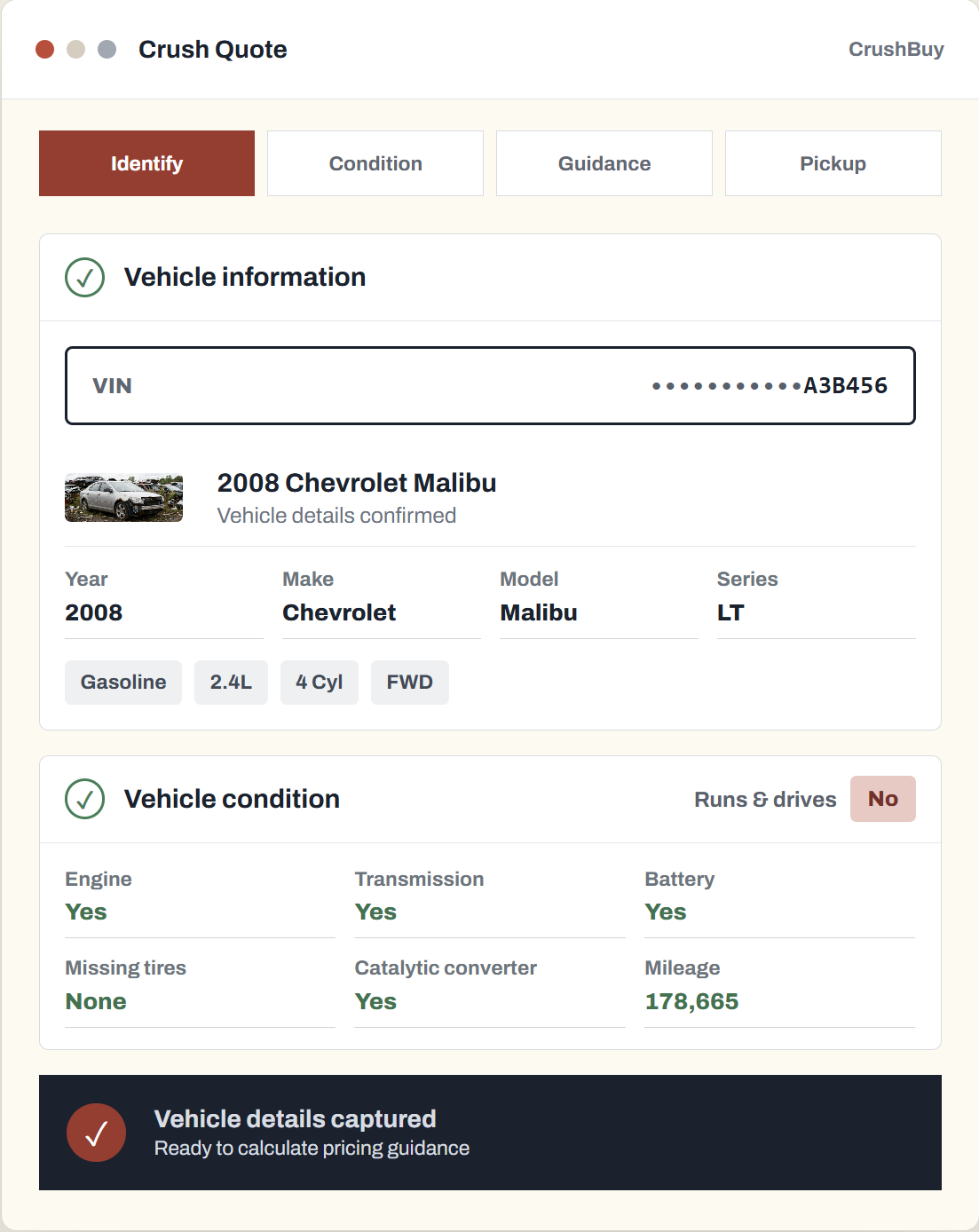979x1232 pixels.
Task: Toggle the Runs & drives No switch
Action: point(882,799)
